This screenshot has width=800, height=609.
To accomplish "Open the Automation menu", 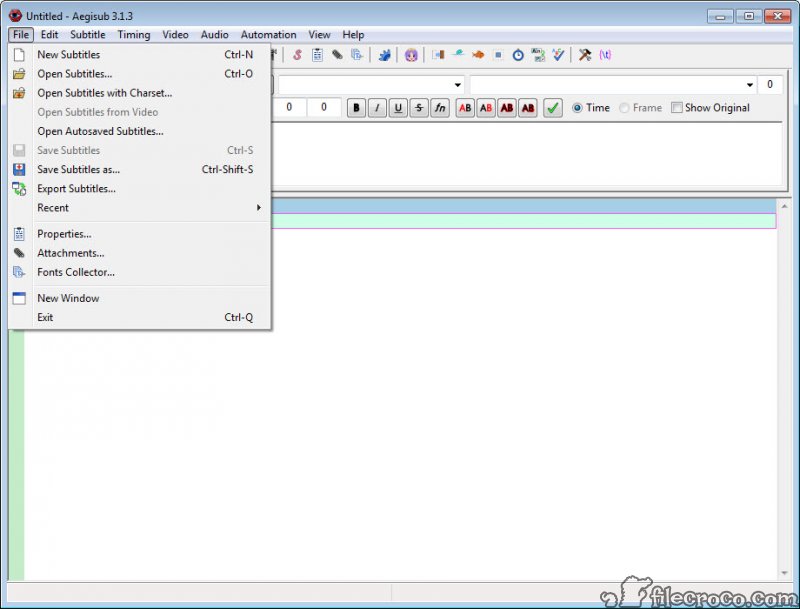I will click(x=268, y=35).
